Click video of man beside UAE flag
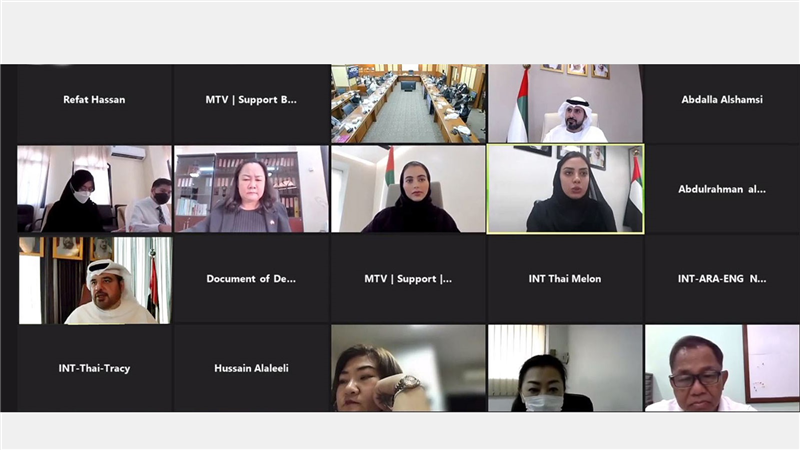The width and height of the screenshot is (800, 450). [565, 104]
